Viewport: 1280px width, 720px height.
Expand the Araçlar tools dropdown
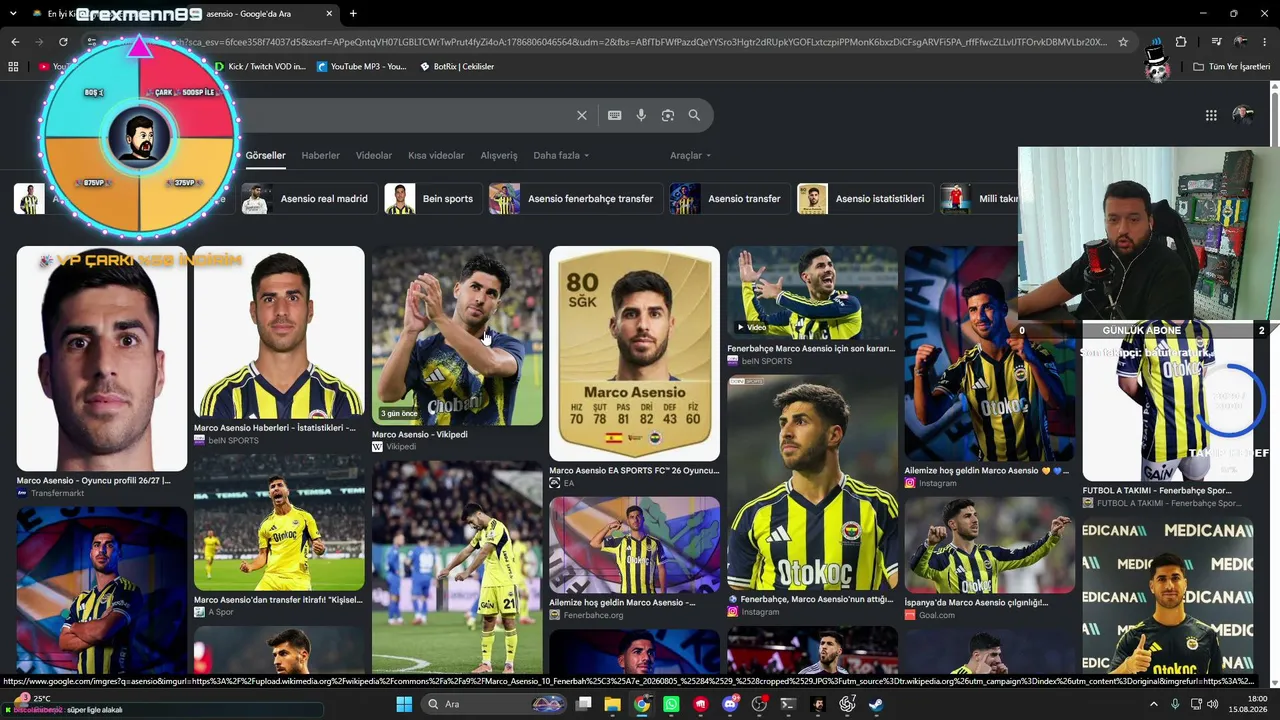point(690,156)
